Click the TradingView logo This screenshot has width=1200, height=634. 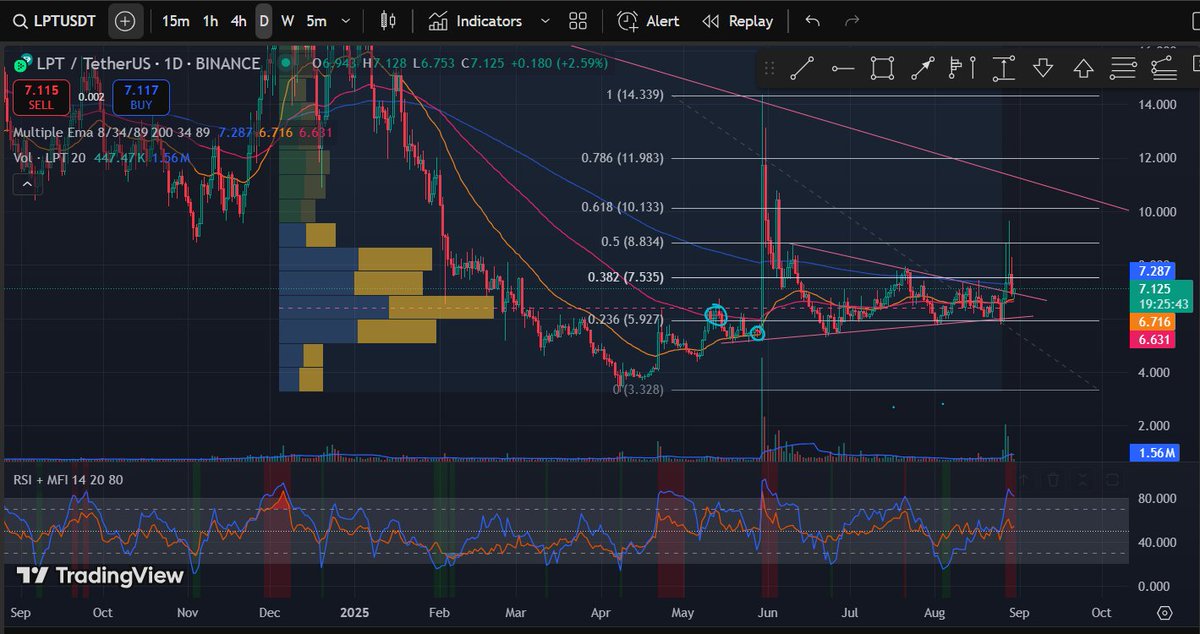[x=100, y=576]
